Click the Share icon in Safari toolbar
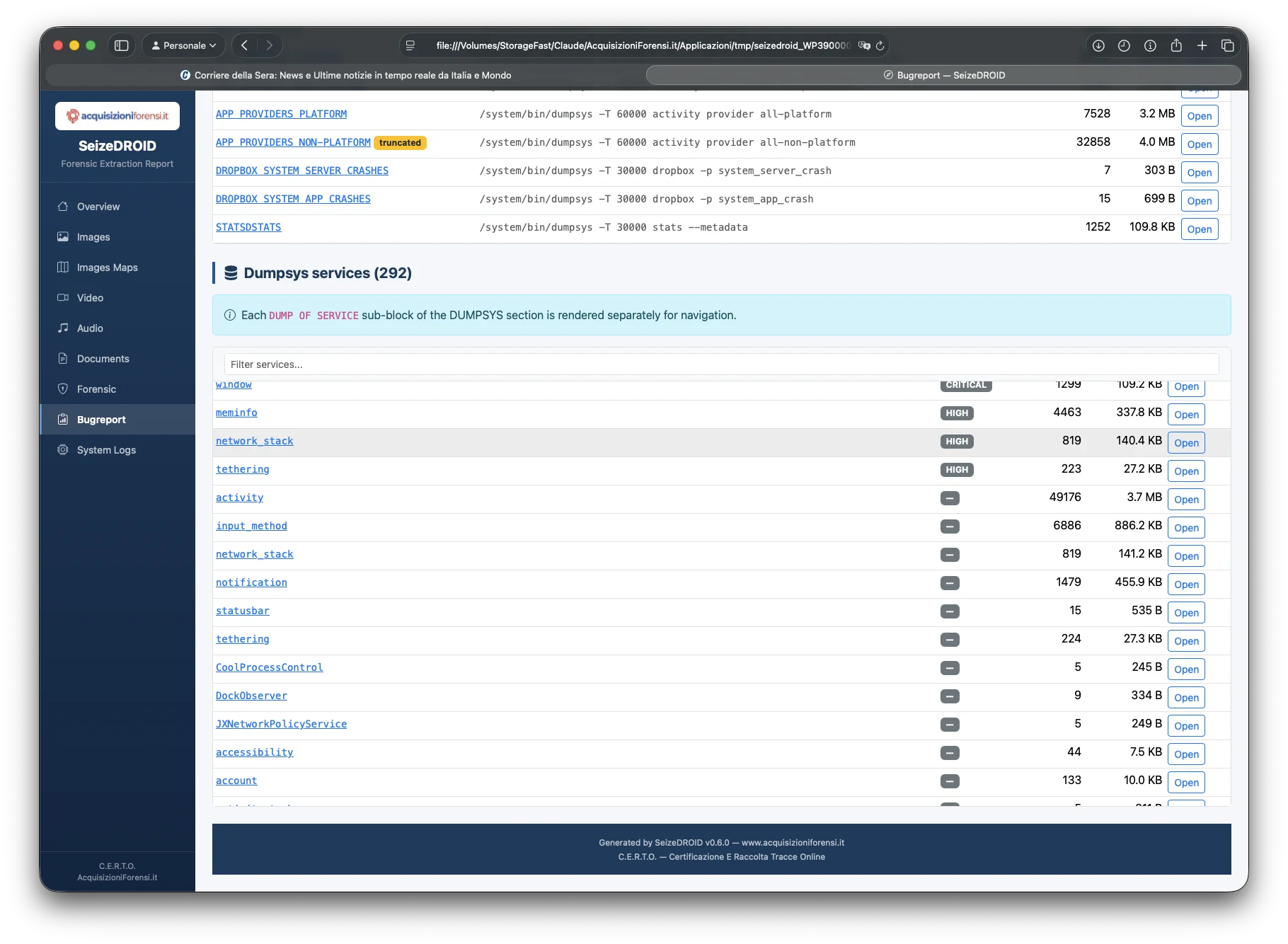The image size is (1288, 944). [x=1176, y=45]
